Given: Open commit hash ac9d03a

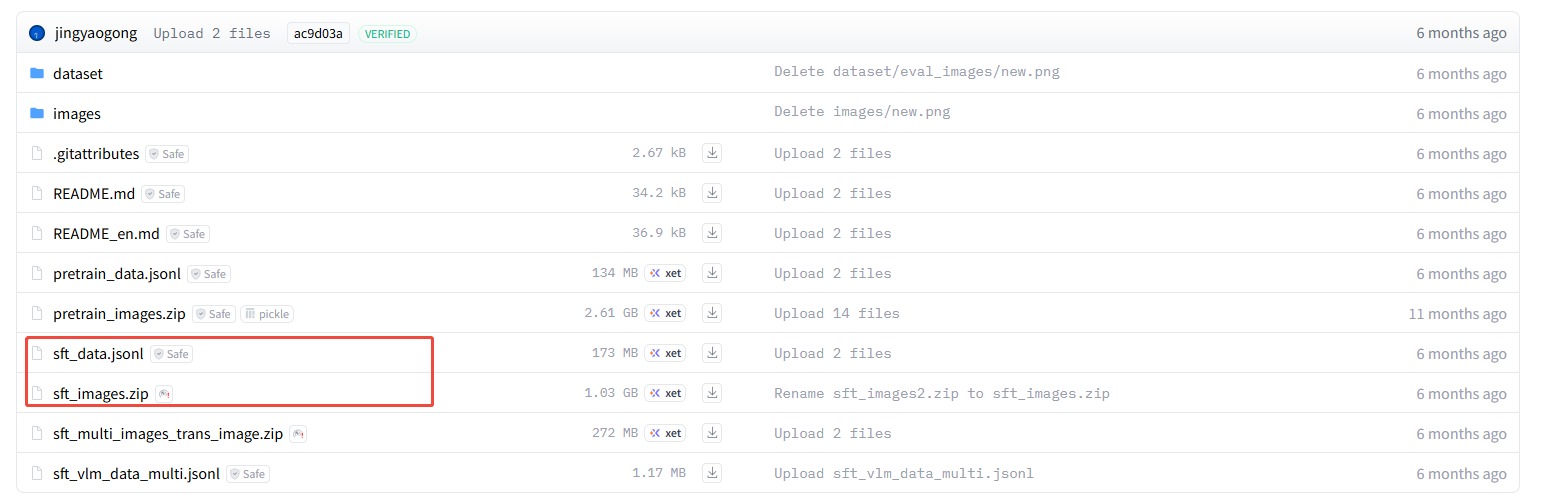Looking at the screenshot, I should 318,34.
